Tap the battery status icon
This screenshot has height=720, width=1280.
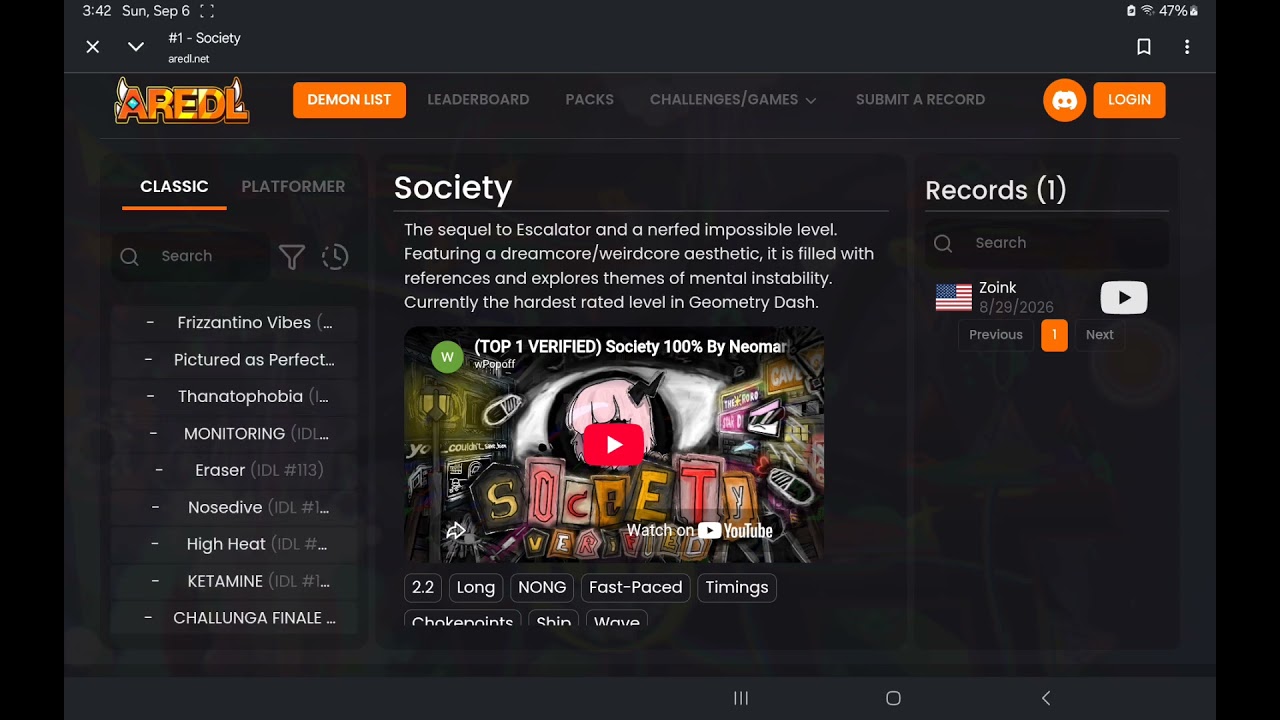(x=1194, y=11)
